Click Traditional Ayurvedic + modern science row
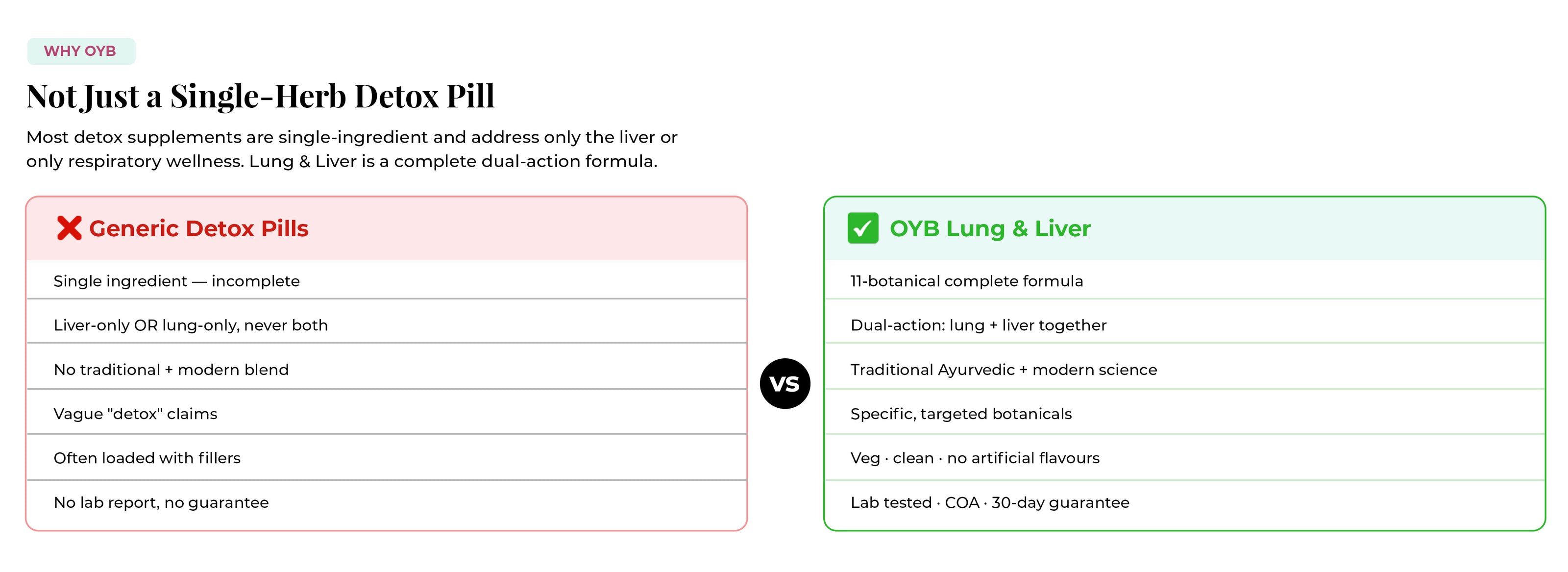Viewport: 1568px width, 572px height. tap(1184, 369)
